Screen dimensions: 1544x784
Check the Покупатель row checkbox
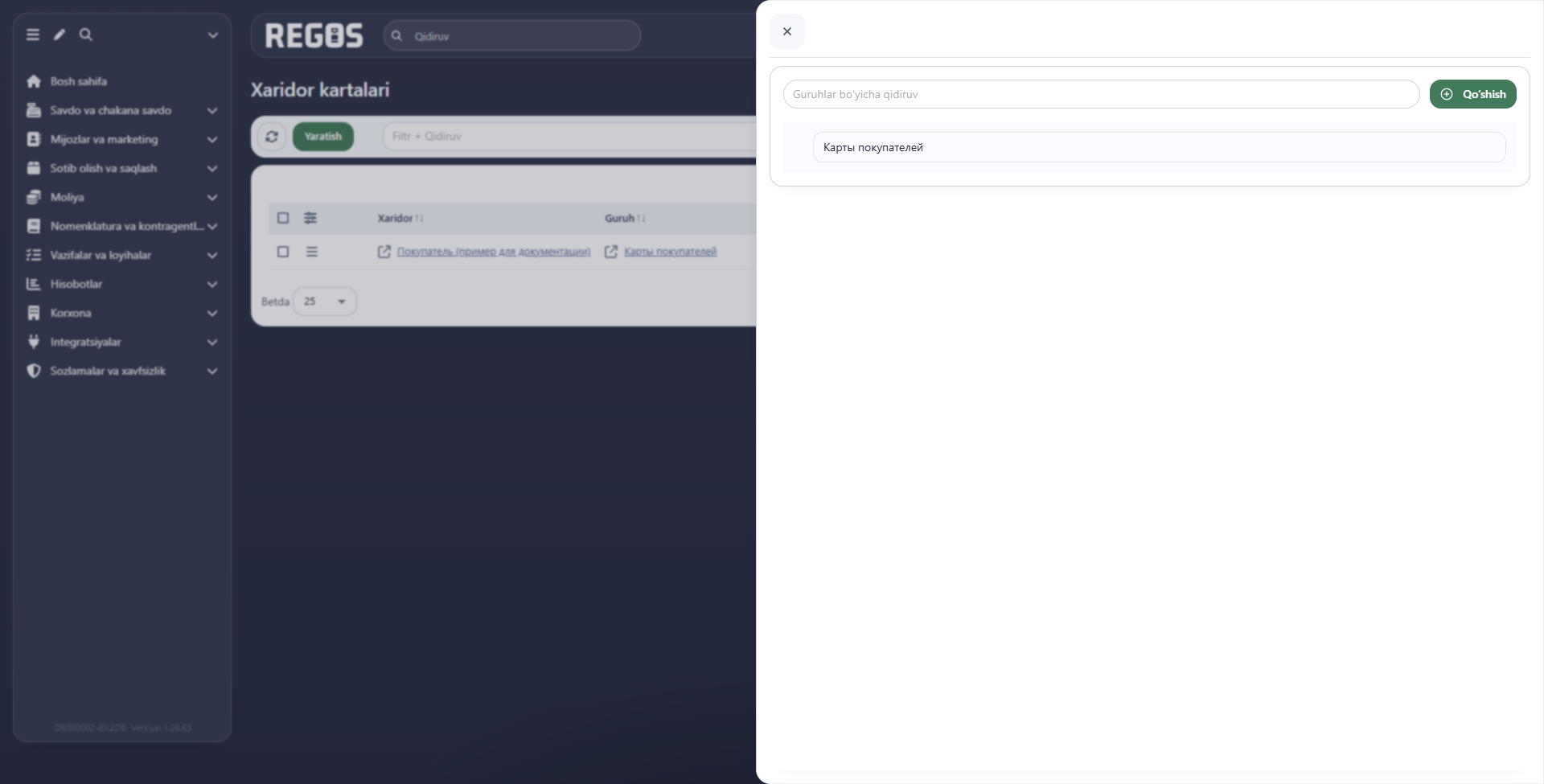pos(283,252)
